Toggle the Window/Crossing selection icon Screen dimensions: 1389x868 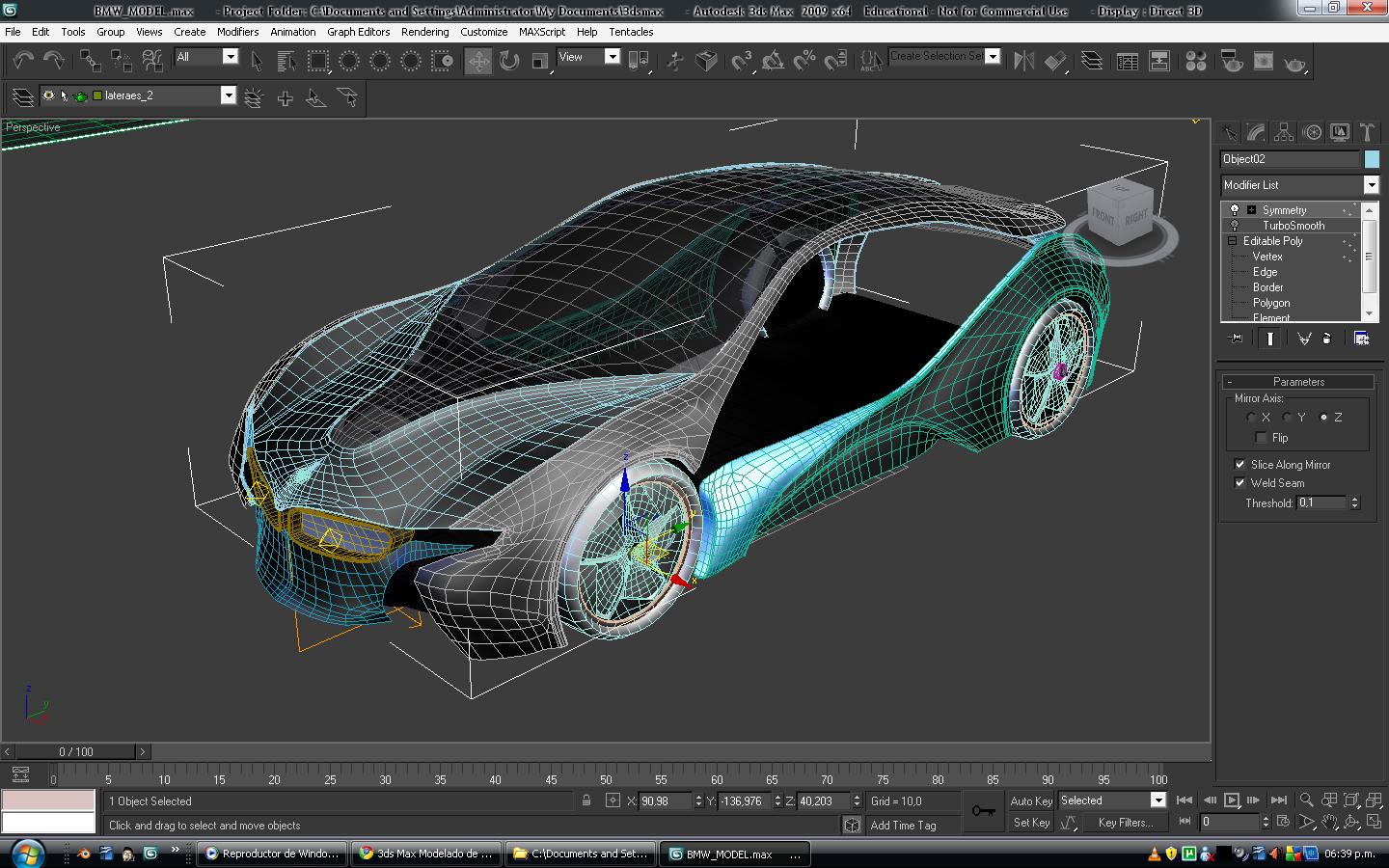pyautogui.click(x=443, y=61)
